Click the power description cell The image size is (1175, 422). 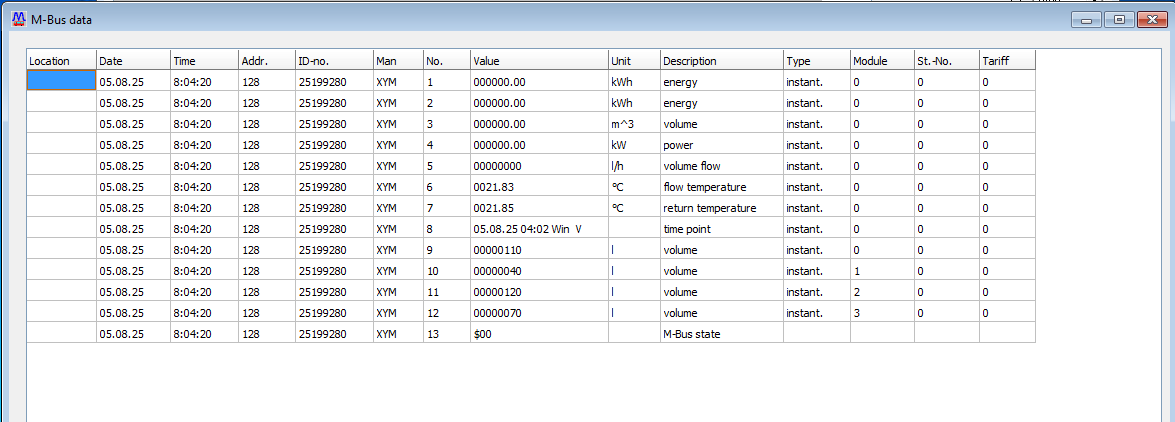(677, 145)
